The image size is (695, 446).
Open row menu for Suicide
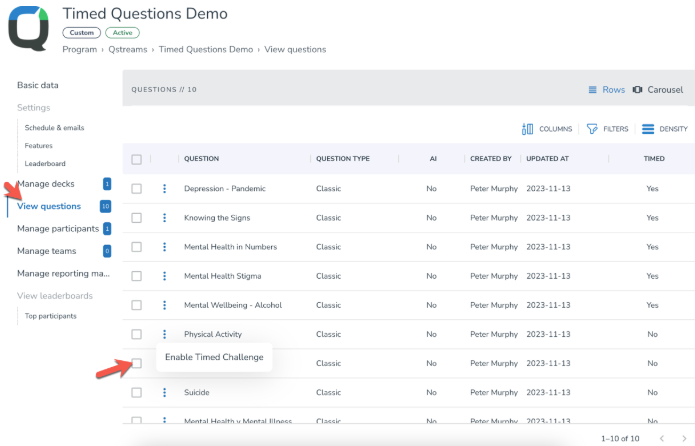tap(164, 392)
